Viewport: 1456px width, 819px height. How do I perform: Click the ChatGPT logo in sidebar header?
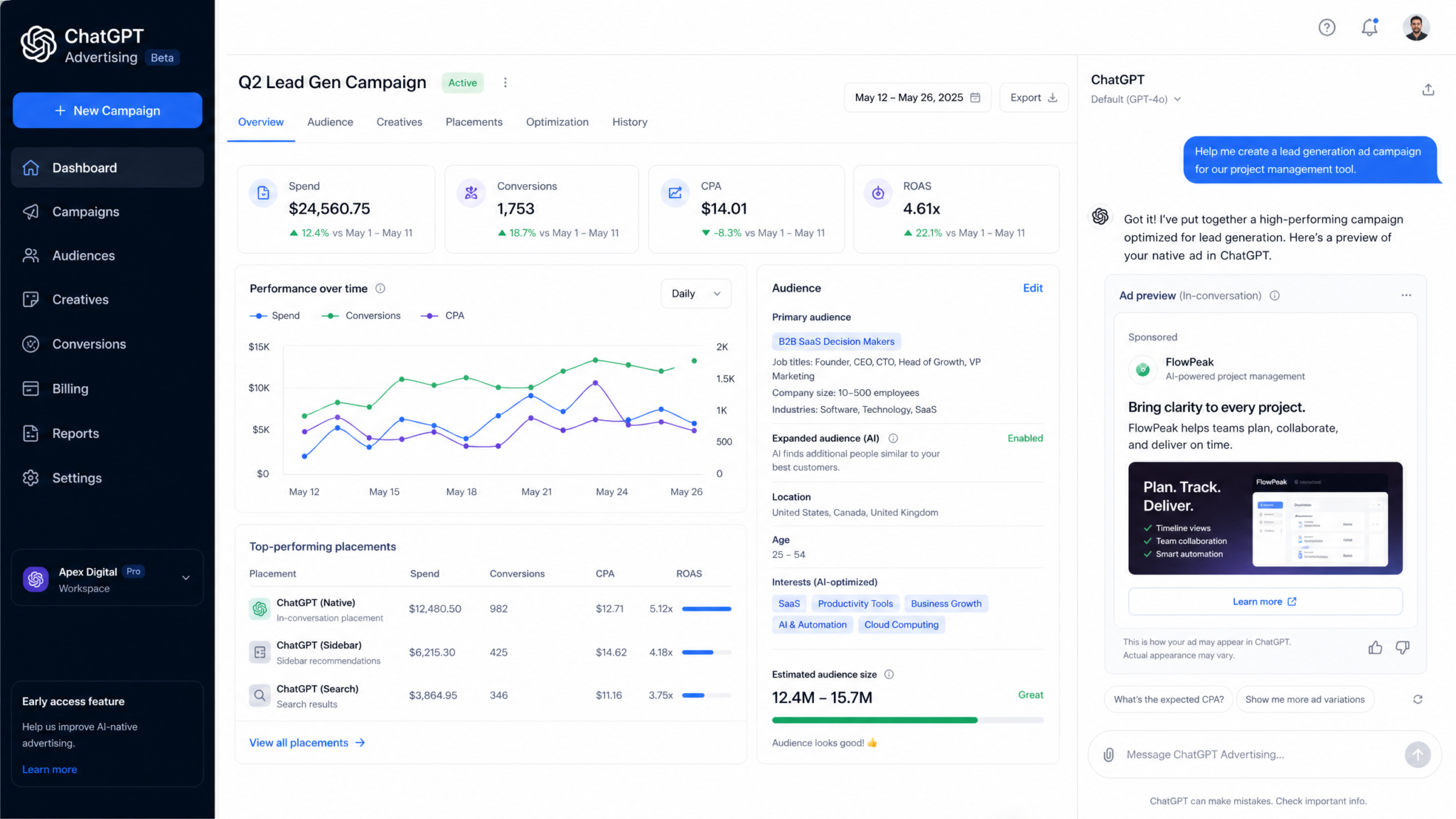coord(38,44)
